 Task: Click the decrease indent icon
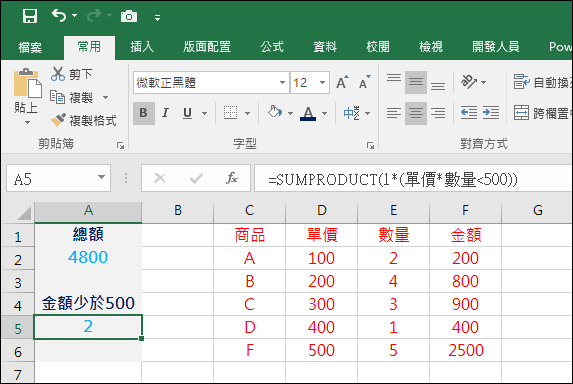(x=469, y=113)
